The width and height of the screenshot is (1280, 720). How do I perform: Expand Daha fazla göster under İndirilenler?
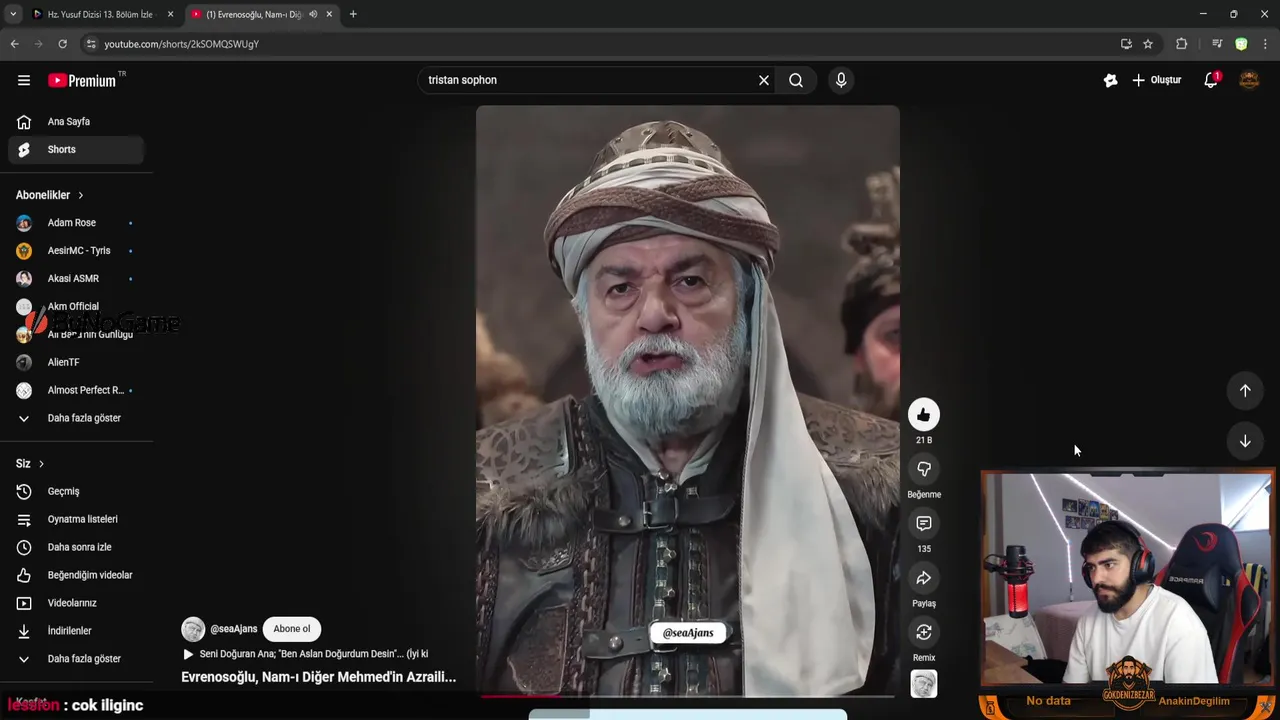coord(76,659)
